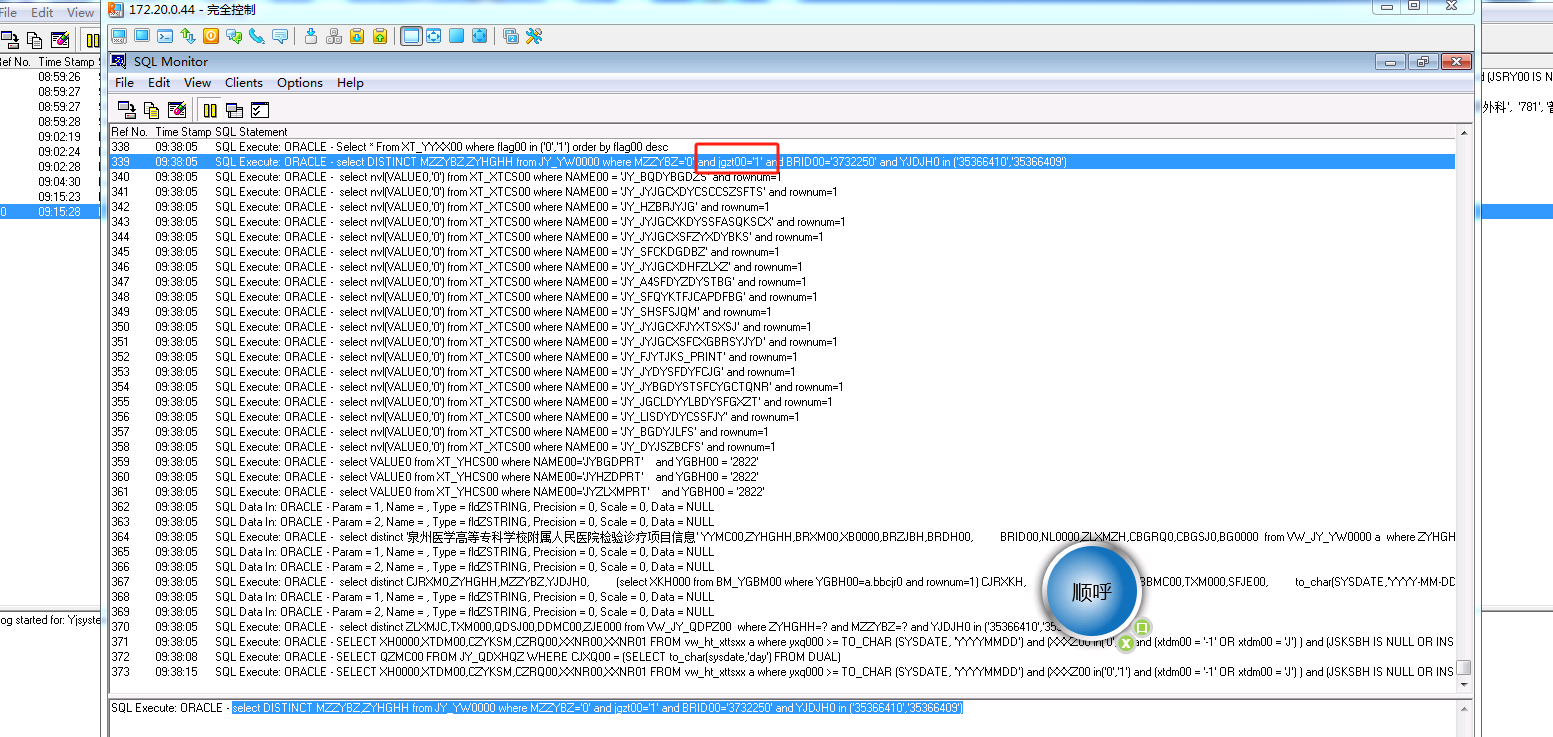This screenshot has width=1553, height=737.
Task: Click the clear log icon in the background window toolbar
Action: (x=60, y=40)
